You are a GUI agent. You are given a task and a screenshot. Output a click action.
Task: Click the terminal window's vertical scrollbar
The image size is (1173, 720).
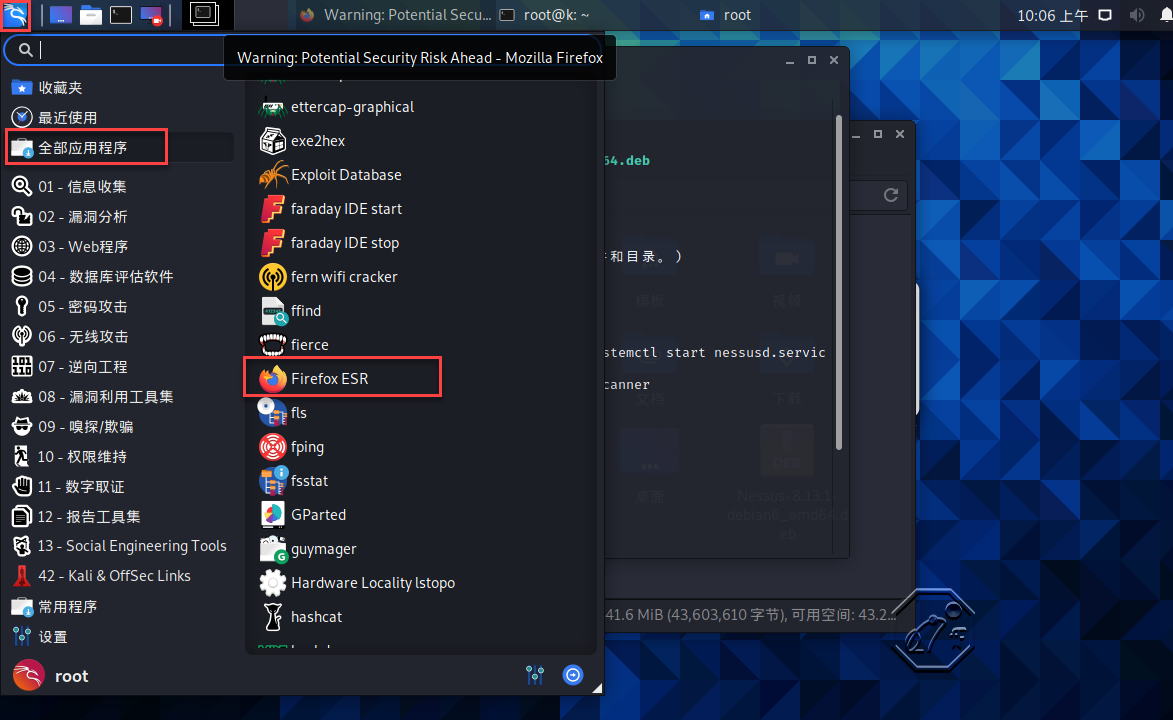839,282
